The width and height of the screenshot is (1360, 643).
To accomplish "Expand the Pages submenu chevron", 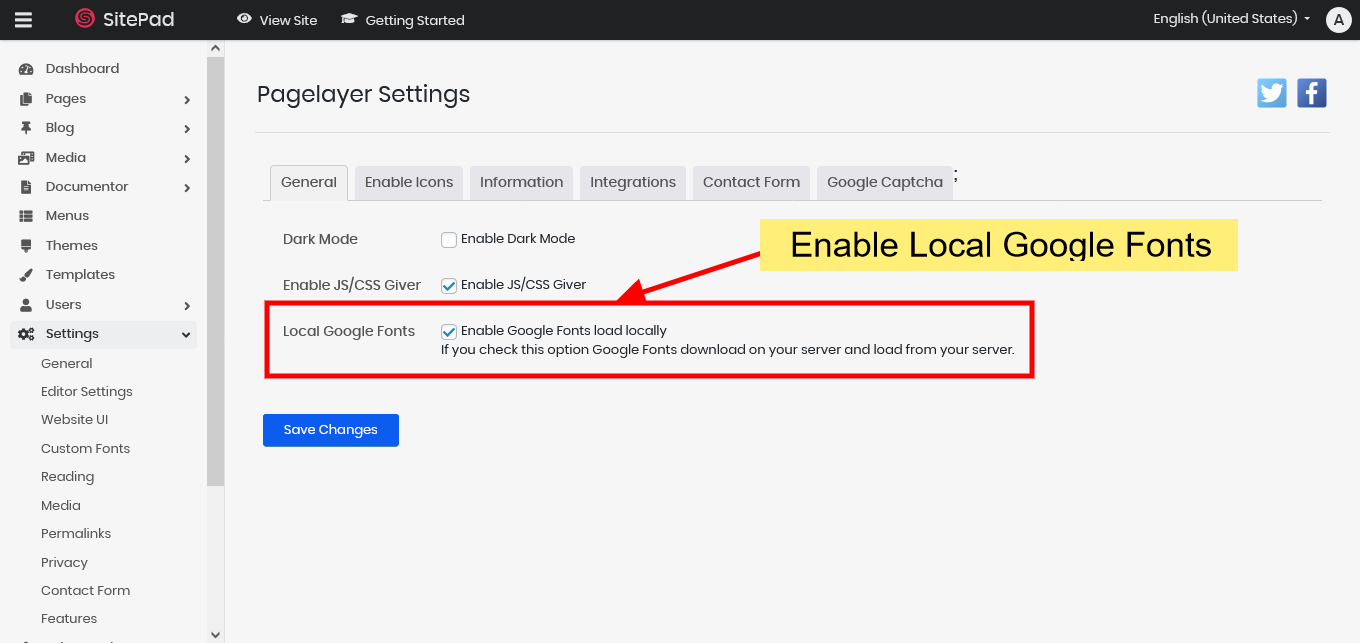I will point(187,100).
